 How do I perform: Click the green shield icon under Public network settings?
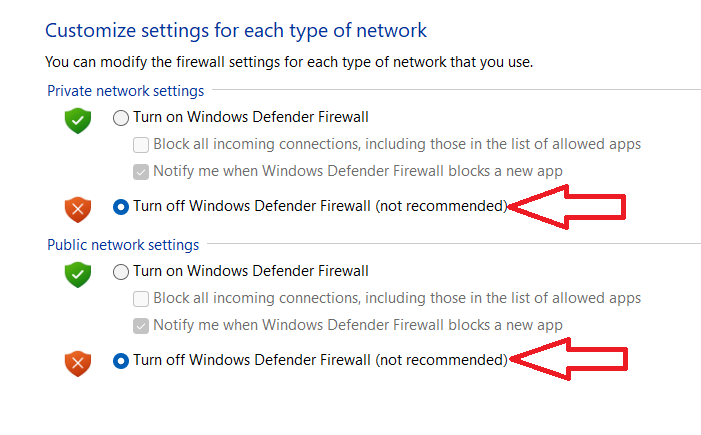click(78, 273)
